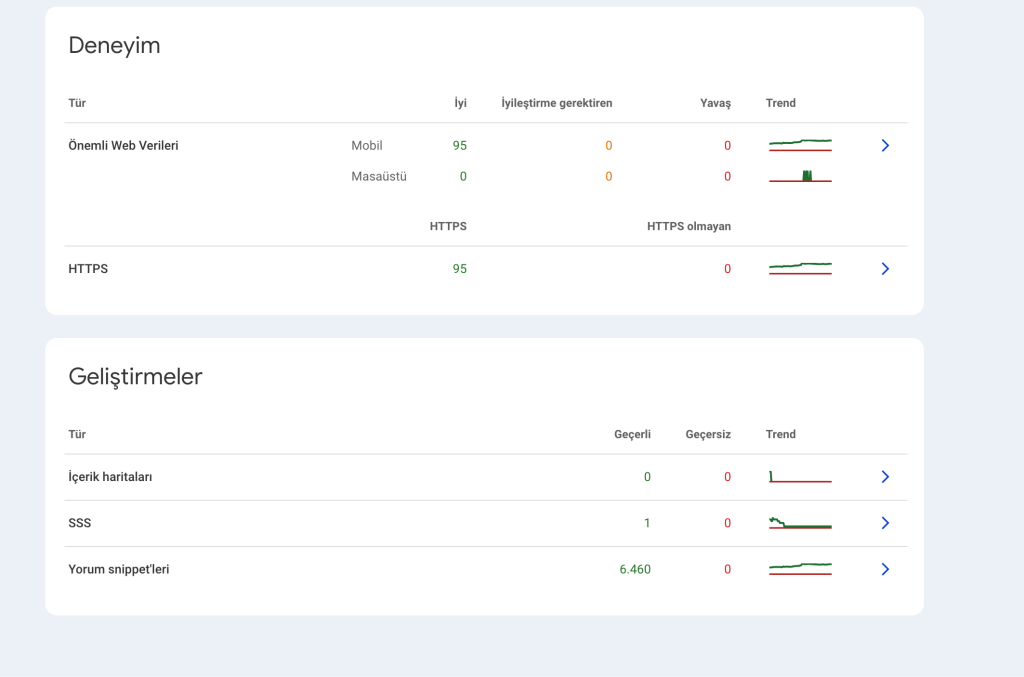Click the İçerik haritaları row title

(x=110, y=477)
